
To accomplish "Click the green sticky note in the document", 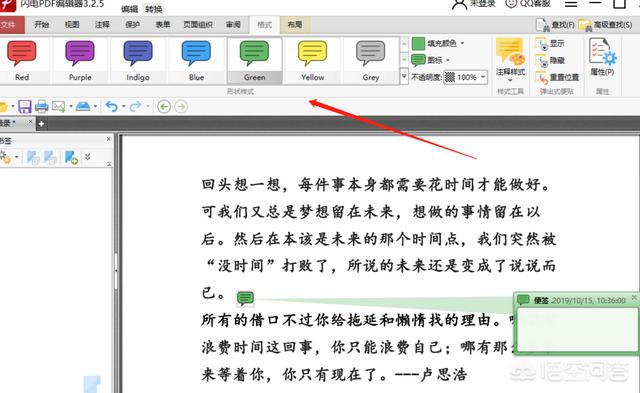I will click(245, 298).
